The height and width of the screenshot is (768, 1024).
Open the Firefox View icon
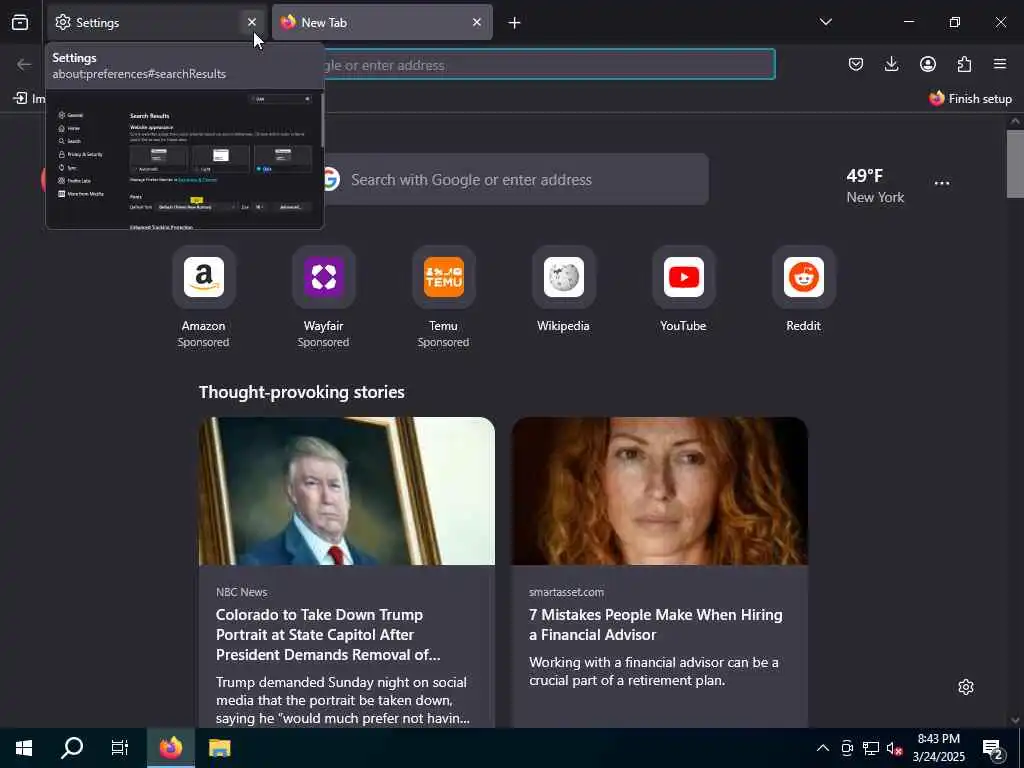click(x=20, y=22)
